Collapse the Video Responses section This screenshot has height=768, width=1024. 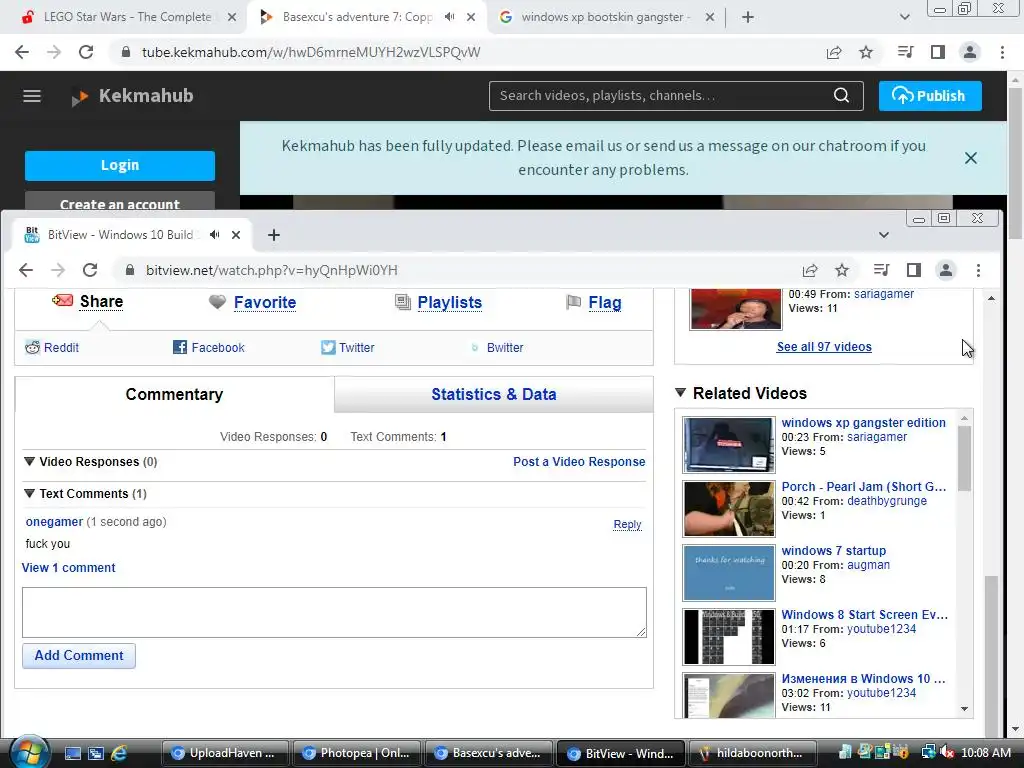(x=29, y=461)
